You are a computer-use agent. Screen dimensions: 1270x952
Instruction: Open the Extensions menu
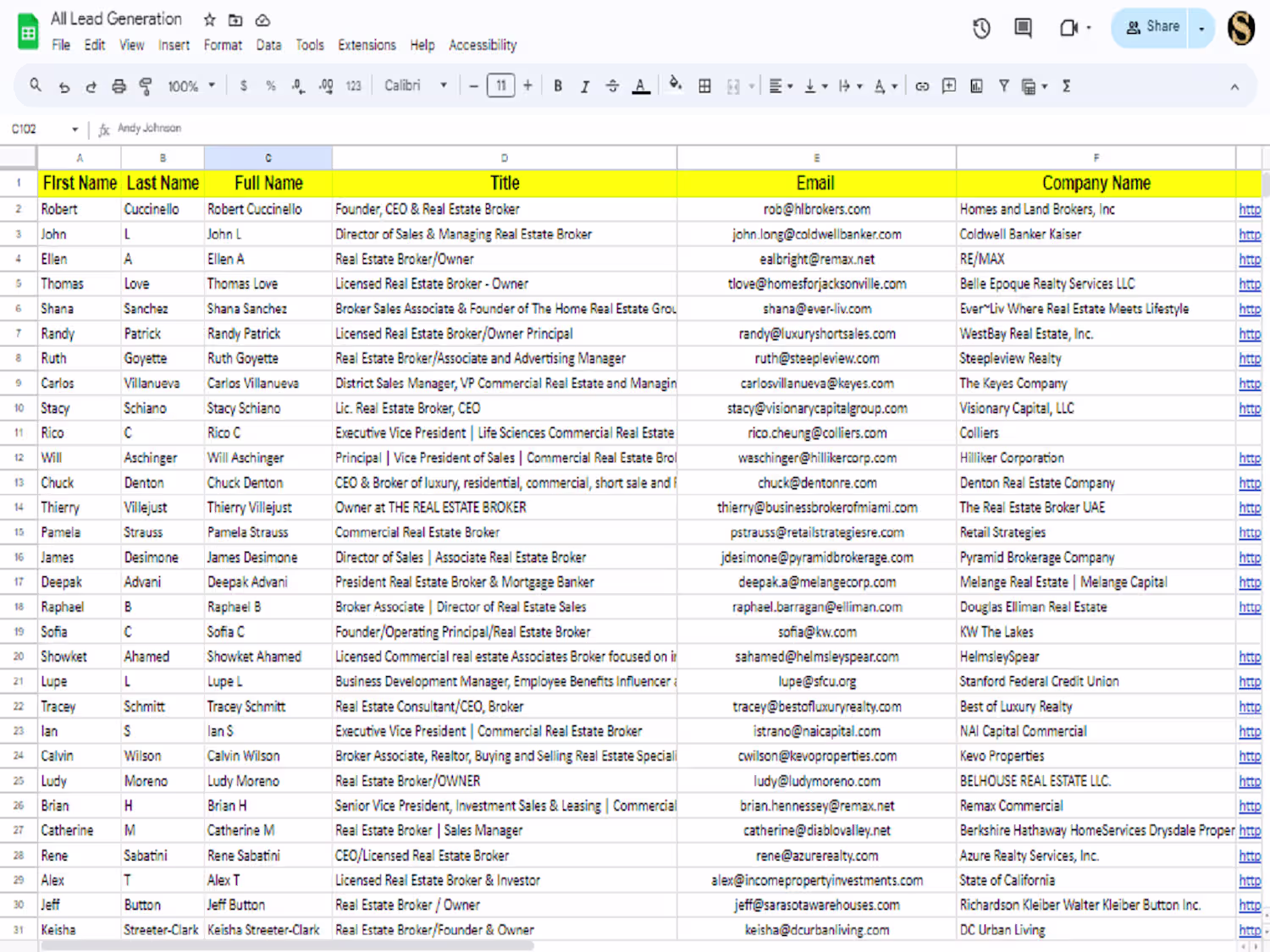(367, 45)
